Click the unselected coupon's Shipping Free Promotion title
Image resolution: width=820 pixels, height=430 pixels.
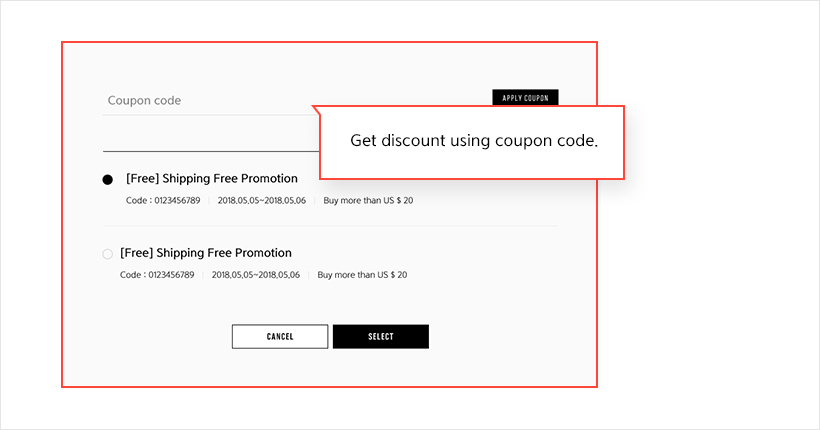click(x=206, y=253)
